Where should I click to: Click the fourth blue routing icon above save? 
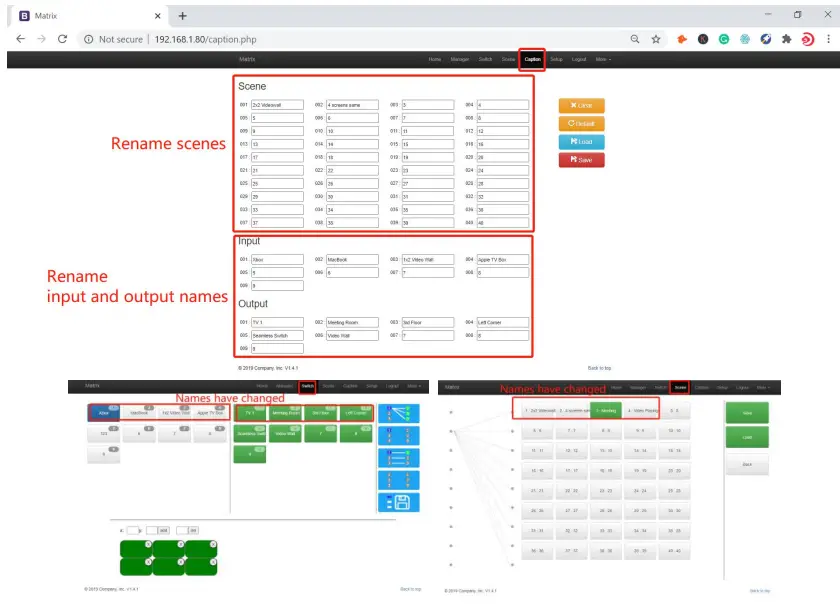[399, 480]
